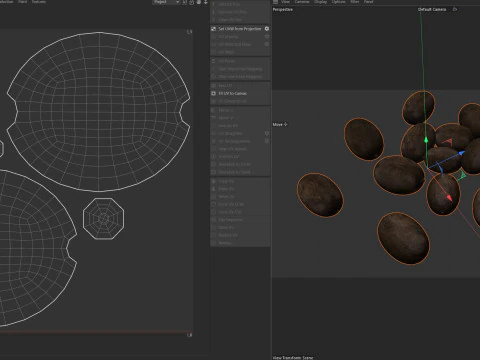Click the viewport menu icon left of View
480x360 pixels.
click(x=275, y=2)
